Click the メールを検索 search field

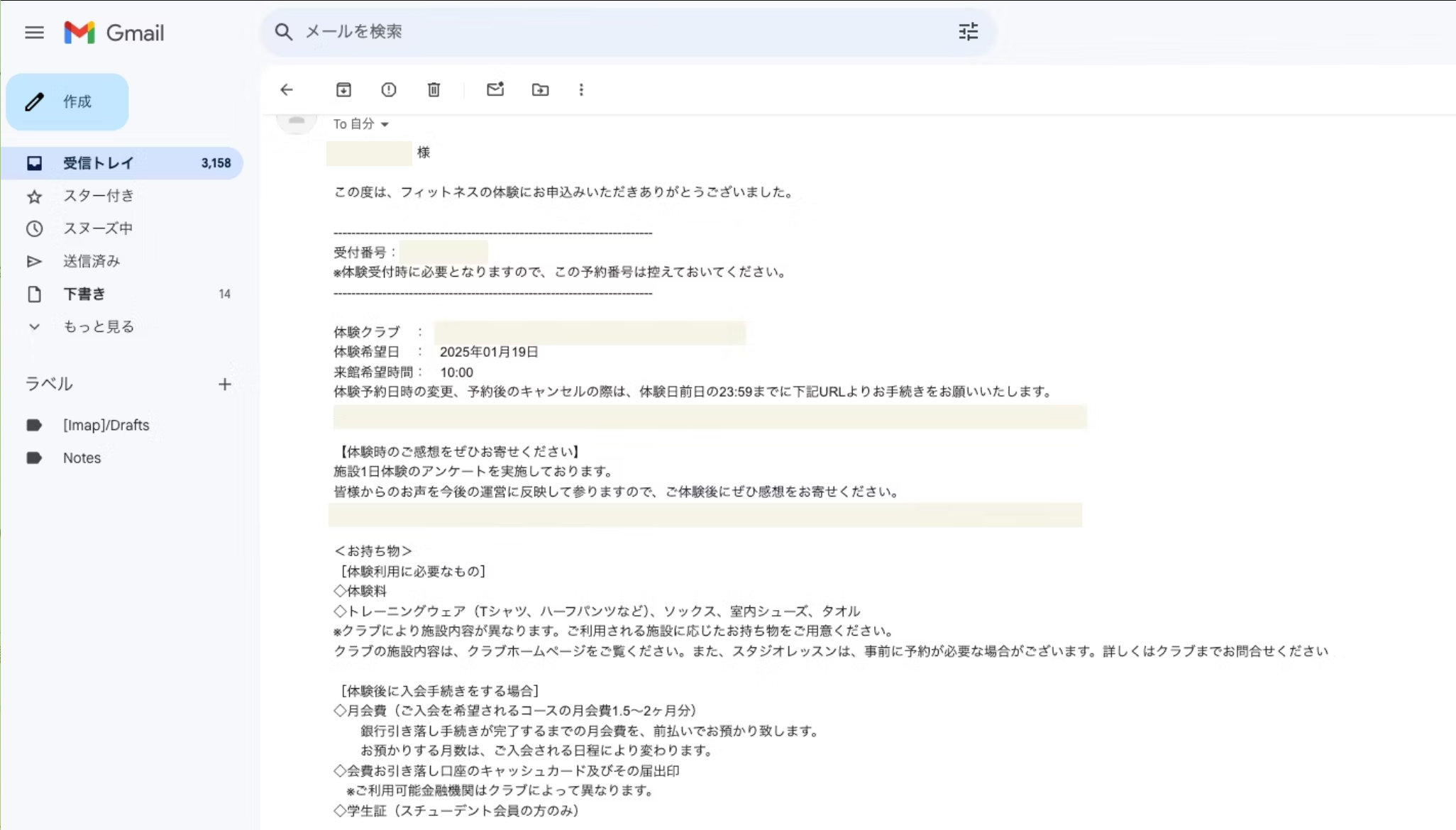coord(610,32)
